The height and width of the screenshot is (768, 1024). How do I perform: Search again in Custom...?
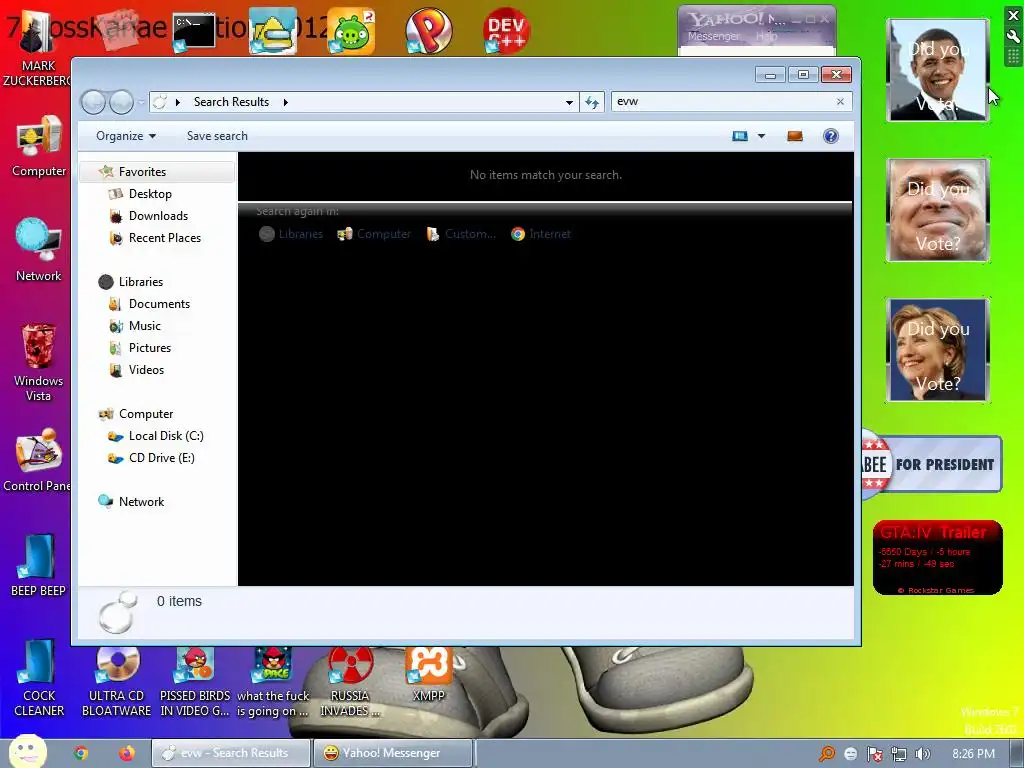click(461, 234)
